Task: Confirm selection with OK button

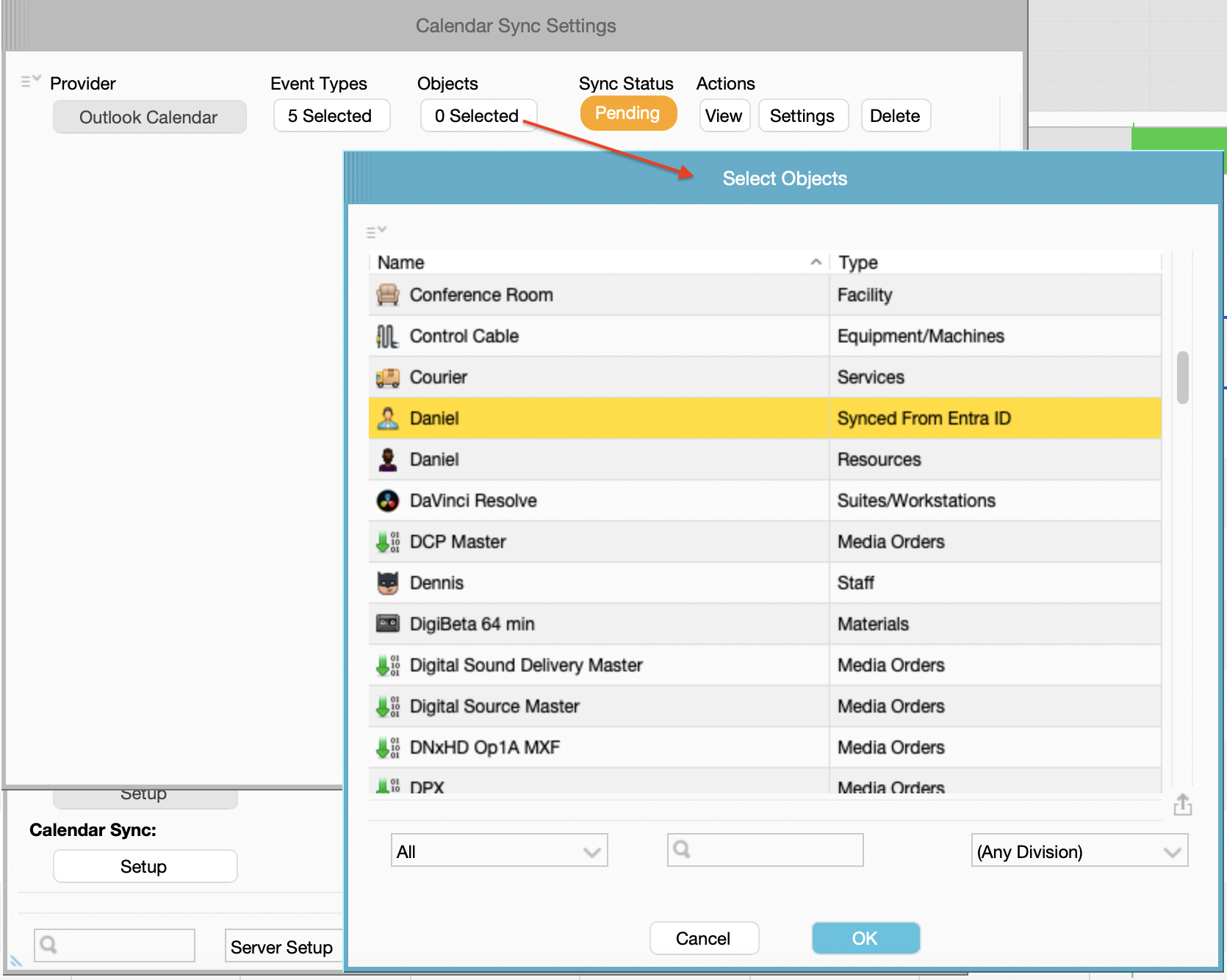Action: pos(866,938)
